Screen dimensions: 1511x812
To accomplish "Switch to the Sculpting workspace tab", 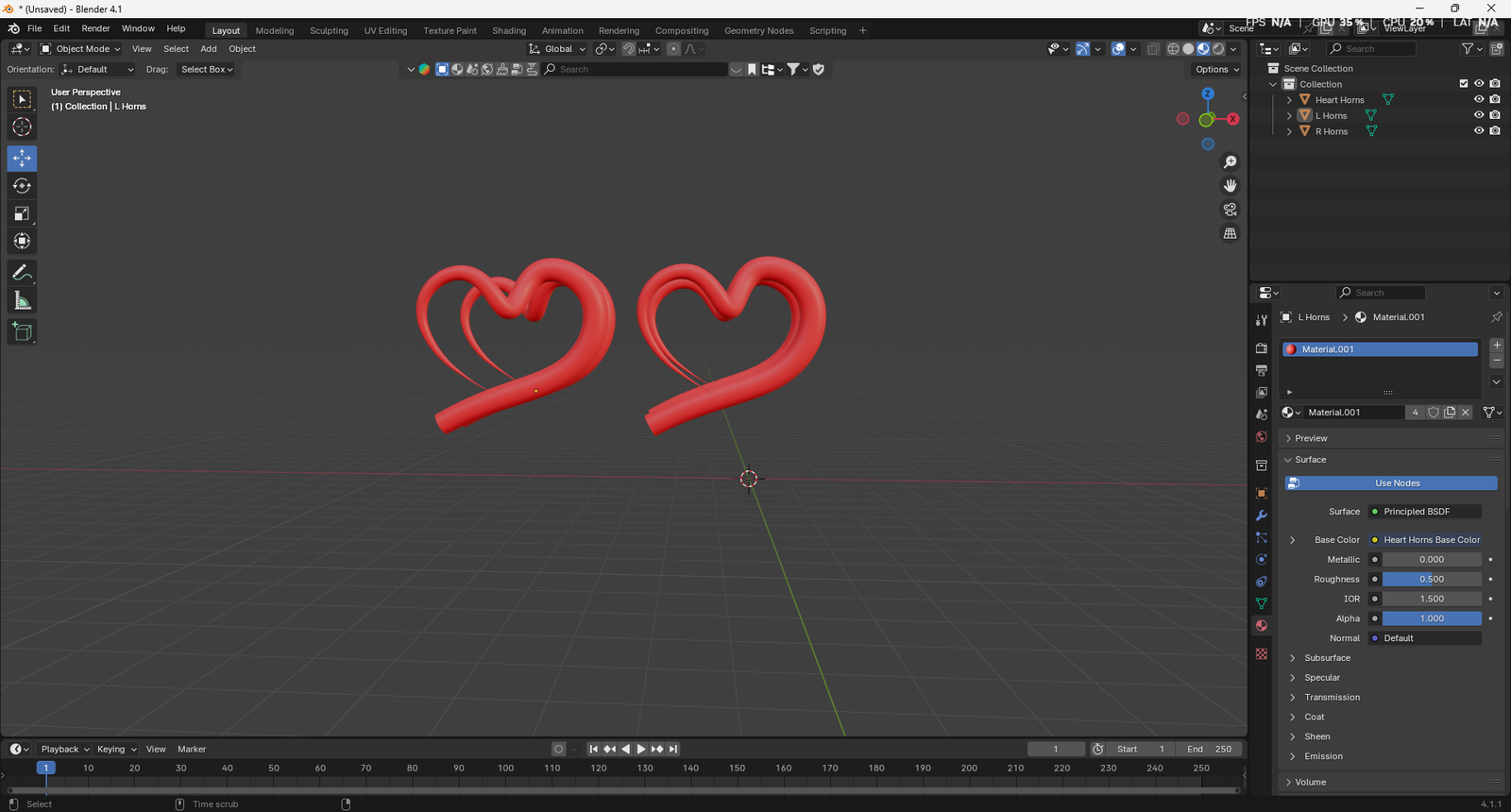I will coord(329,30).
